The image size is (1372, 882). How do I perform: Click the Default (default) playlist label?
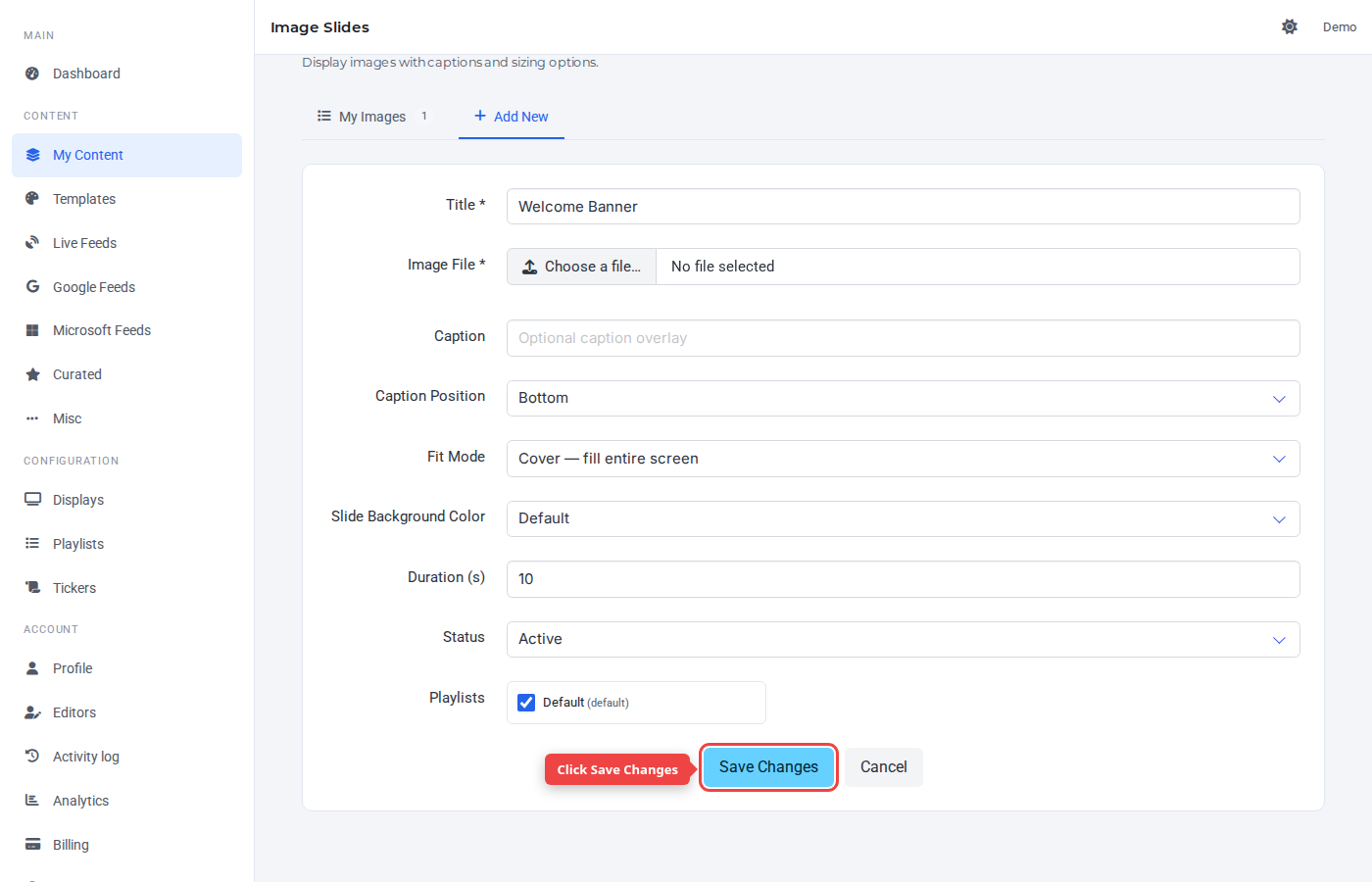point(586,703)
